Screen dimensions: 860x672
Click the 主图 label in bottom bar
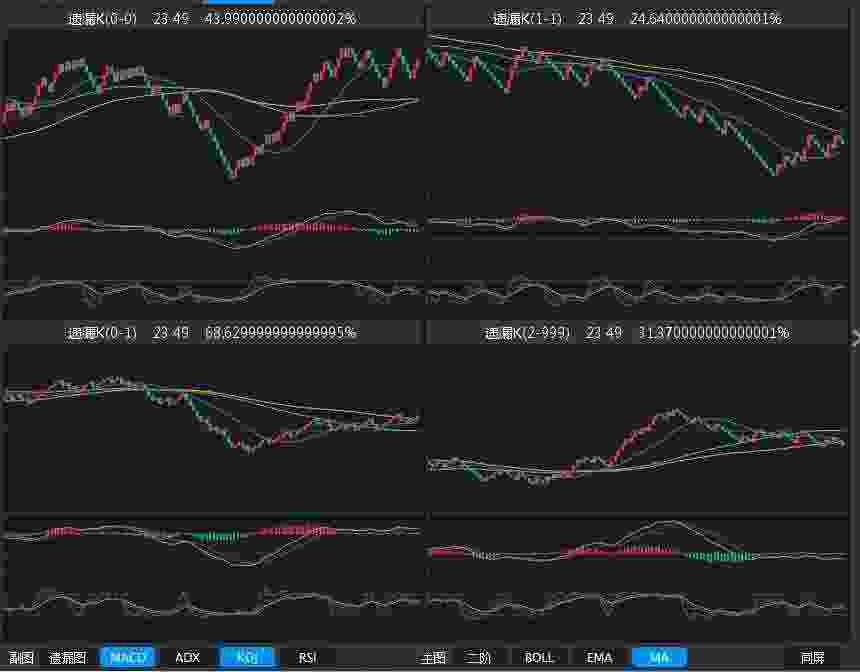point(433,657)
